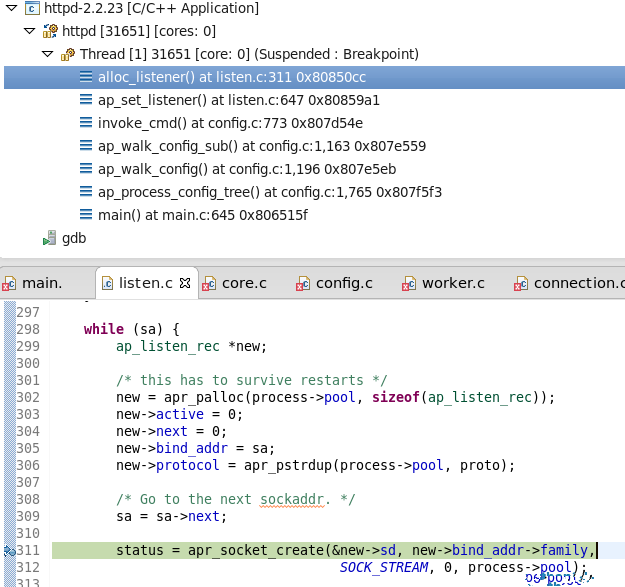Click the C file icon on config.c tab
The width and height of the screenshot is (625, 587).
[x=303, y=283]
